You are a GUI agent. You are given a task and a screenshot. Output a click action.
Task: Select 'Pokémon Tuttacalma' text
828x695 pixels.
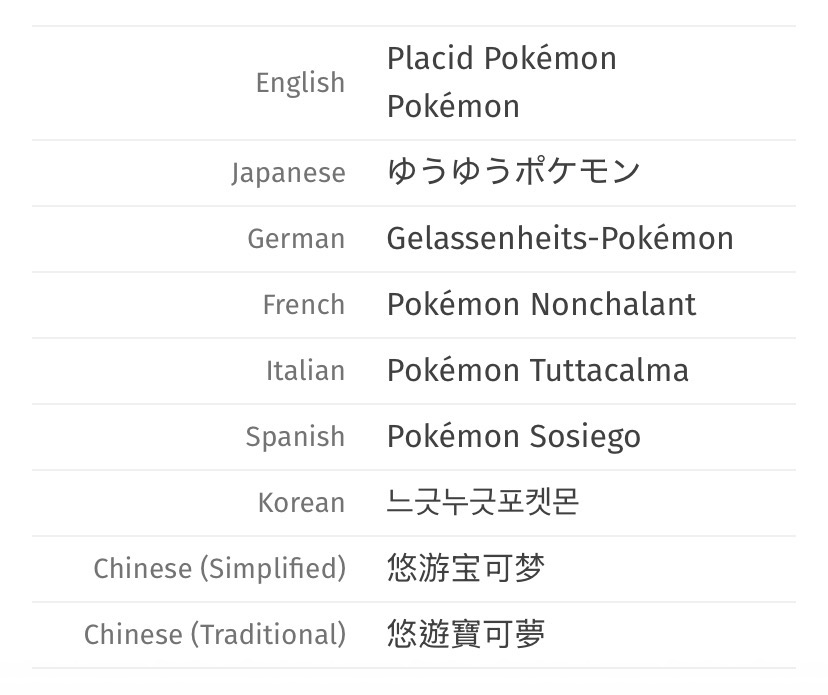coord(538,370)
